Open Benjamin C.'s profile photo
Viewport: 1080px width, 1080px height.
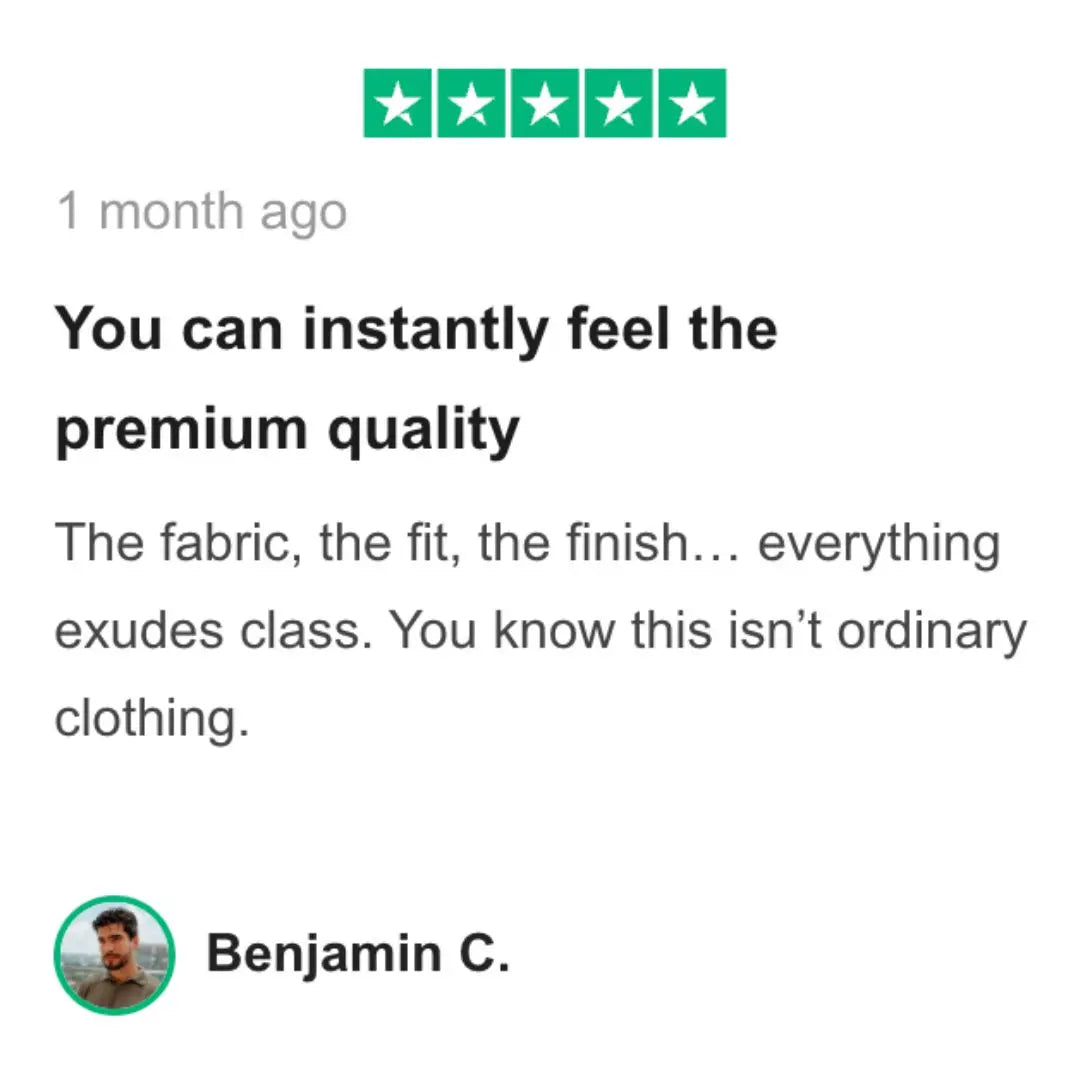(114, 955)
